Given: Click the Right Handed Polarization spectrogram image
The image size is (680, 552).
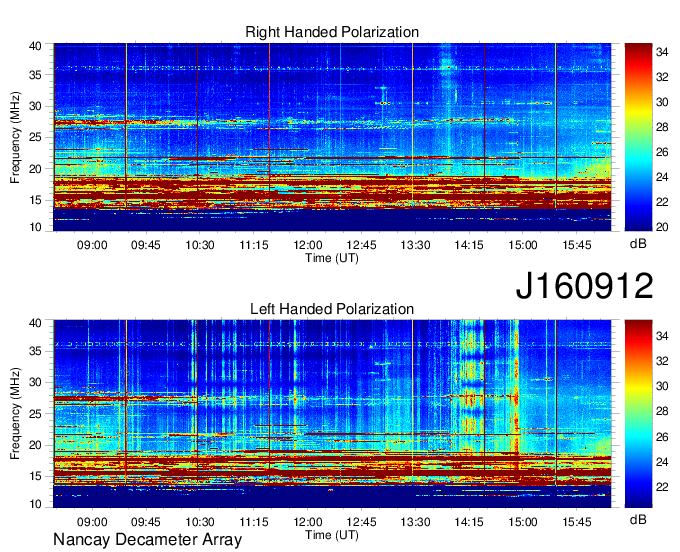Looking at the screenshot, I should (x=332, y=137).
